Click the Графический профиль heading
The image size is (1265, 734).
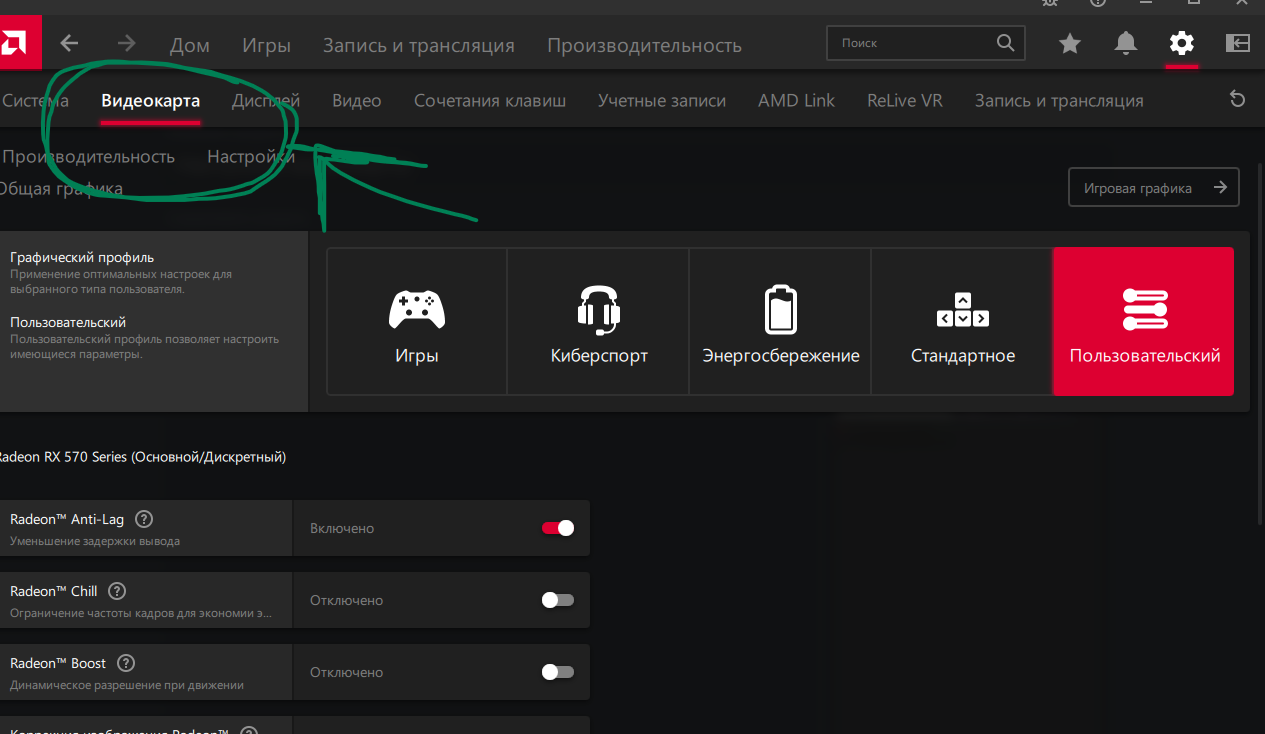point(82,257)
